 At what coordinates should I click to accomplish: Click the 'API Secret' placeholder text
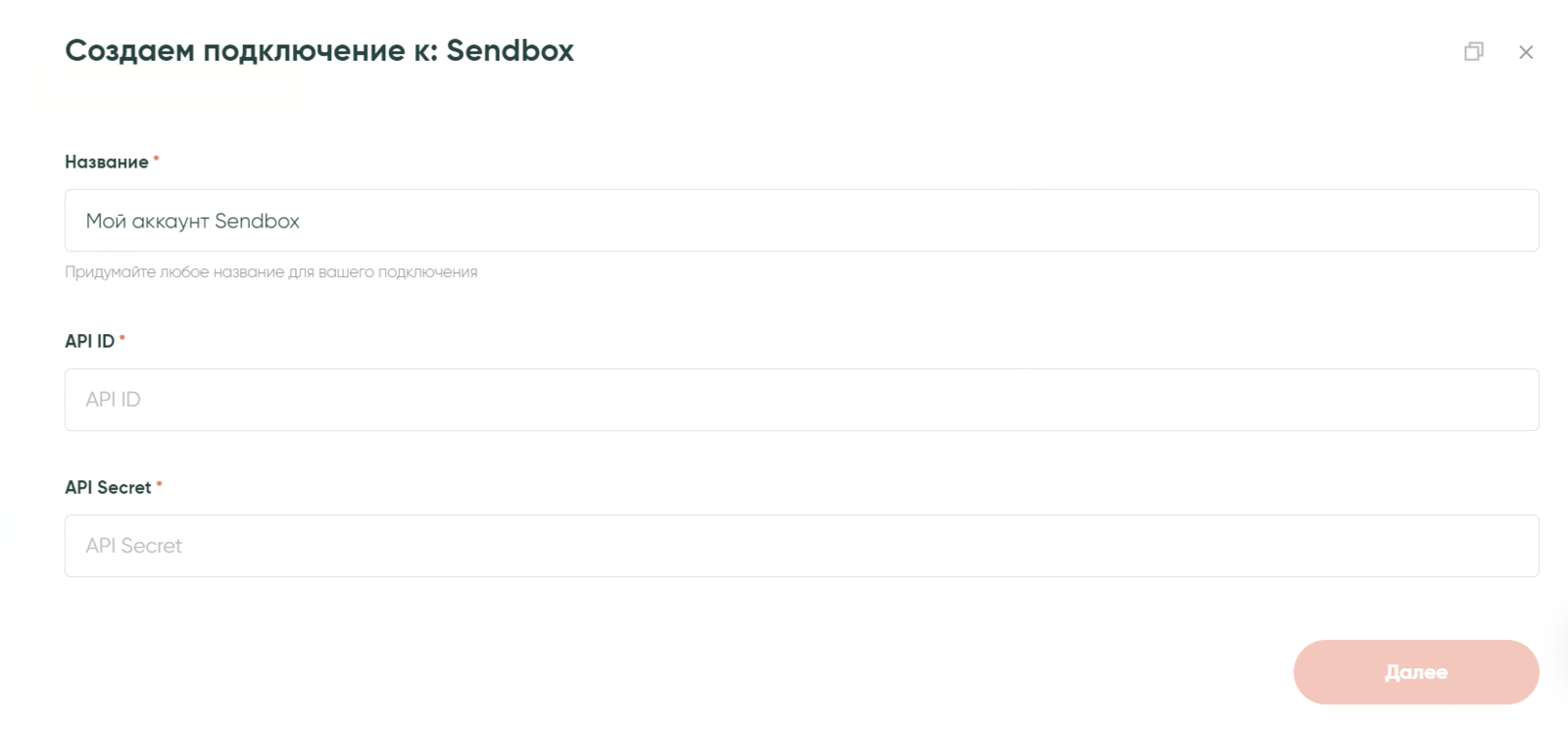[134, 546]
